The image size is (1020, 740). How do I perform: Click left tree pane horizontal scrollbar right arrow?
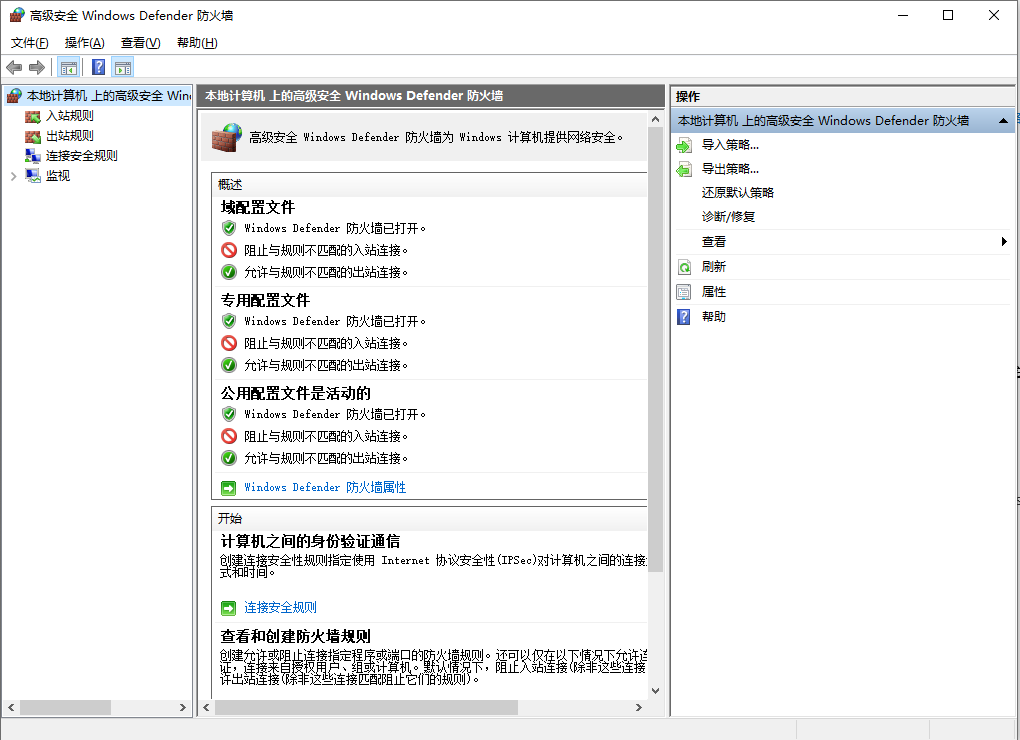[x=183, y=707]
